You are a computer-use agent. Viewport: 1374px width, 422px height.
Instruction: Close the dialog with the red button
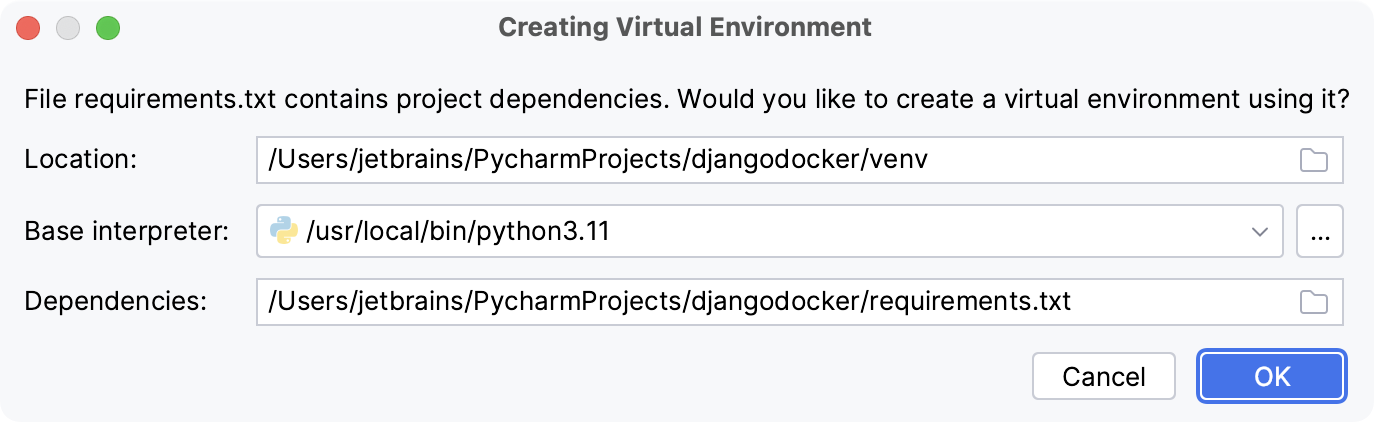coord(28,28)
